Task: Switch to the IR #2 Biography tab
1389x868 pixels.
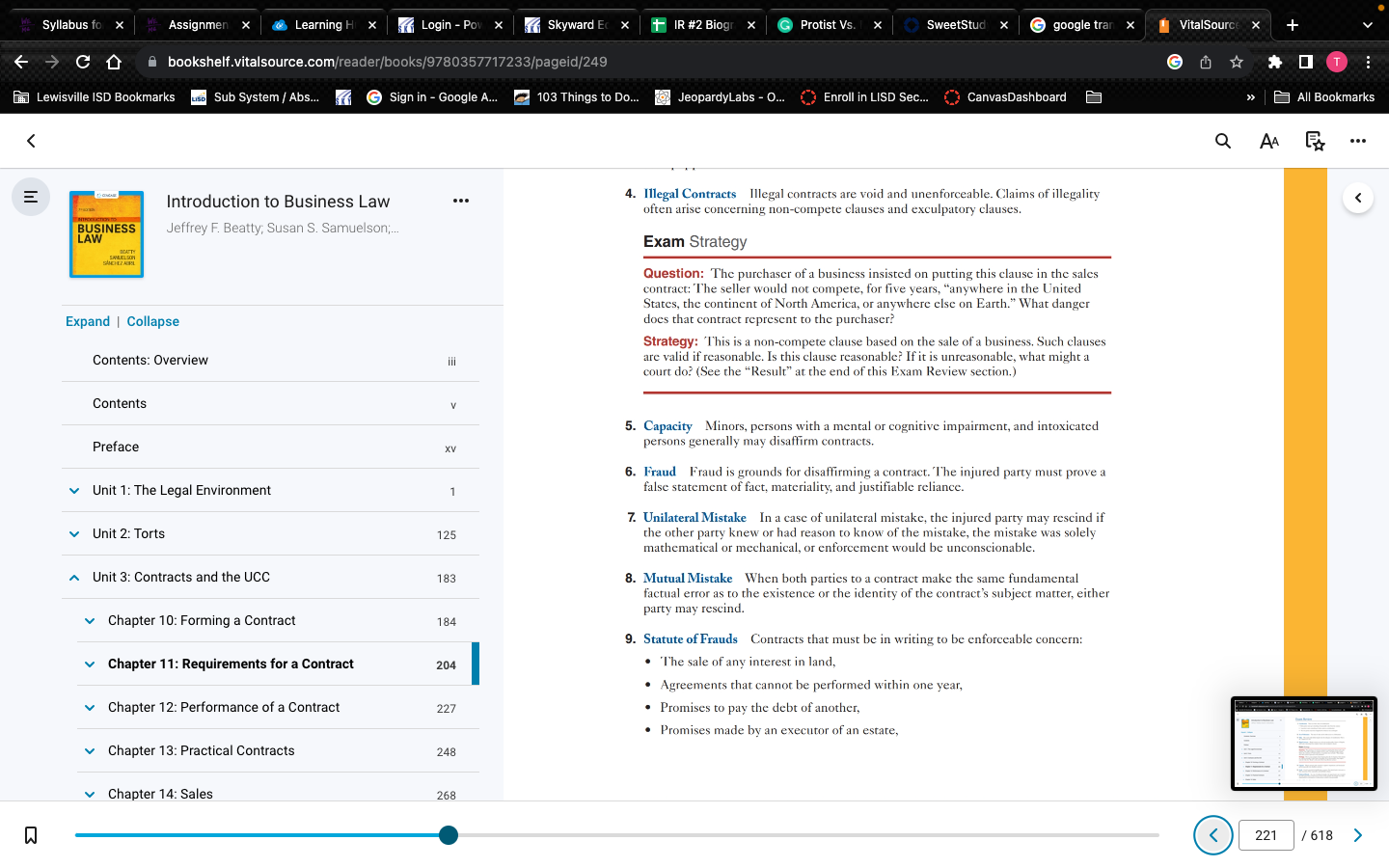Action: click(703, 25)
